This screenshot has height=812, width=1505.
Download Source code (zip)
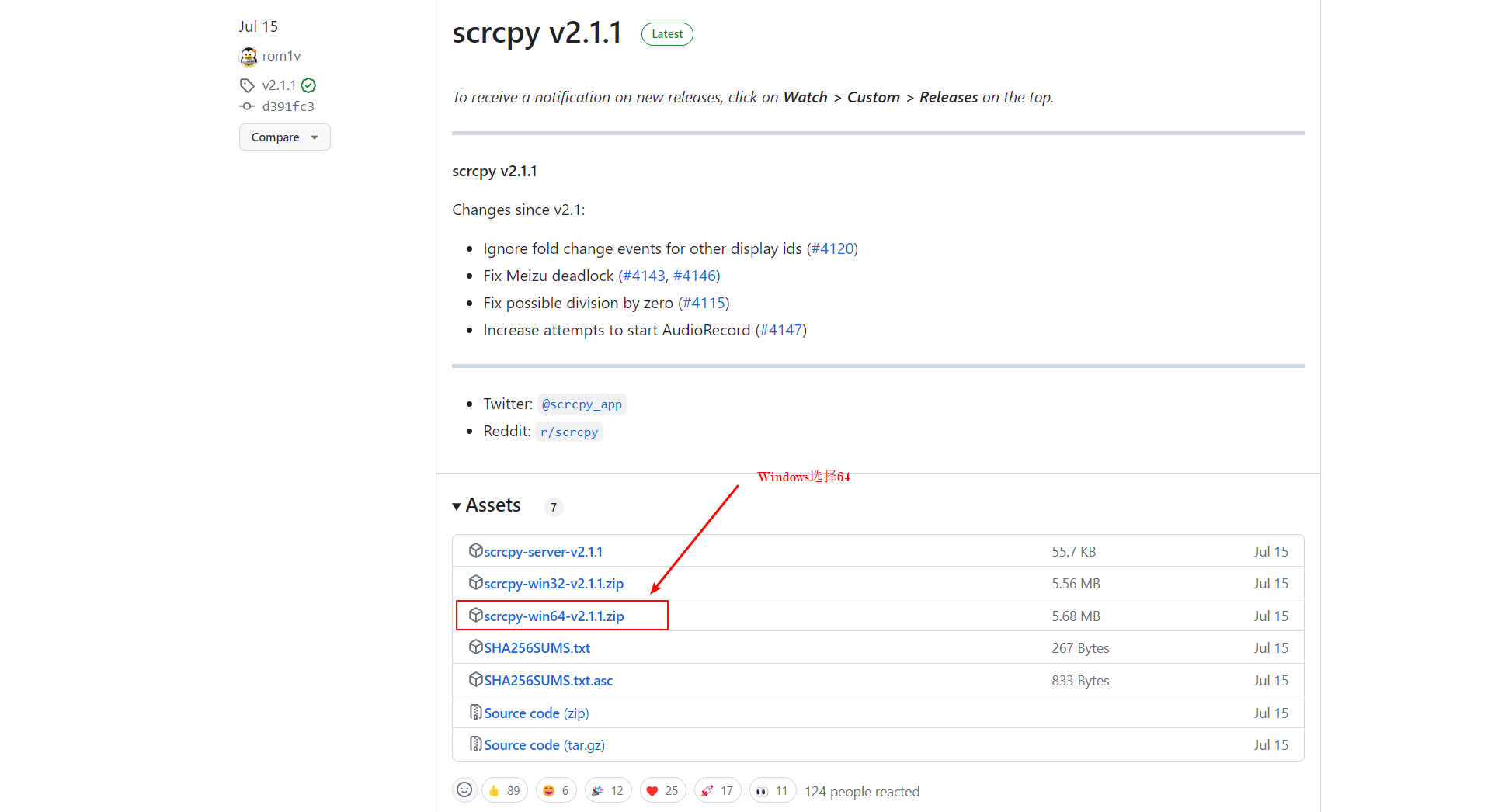[x=536, y=713]
